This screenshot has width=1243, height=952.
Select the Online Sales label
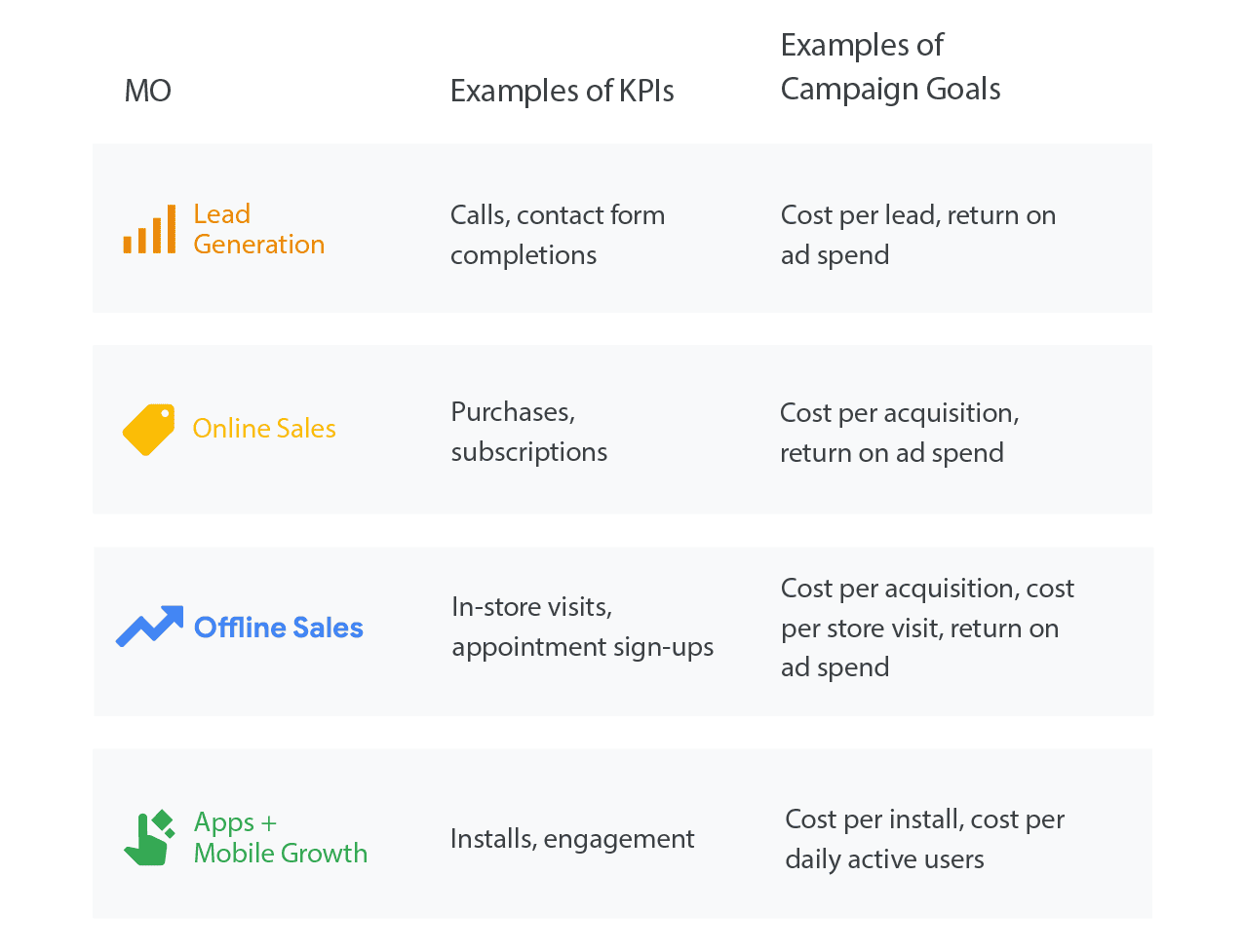pos(264,429)
